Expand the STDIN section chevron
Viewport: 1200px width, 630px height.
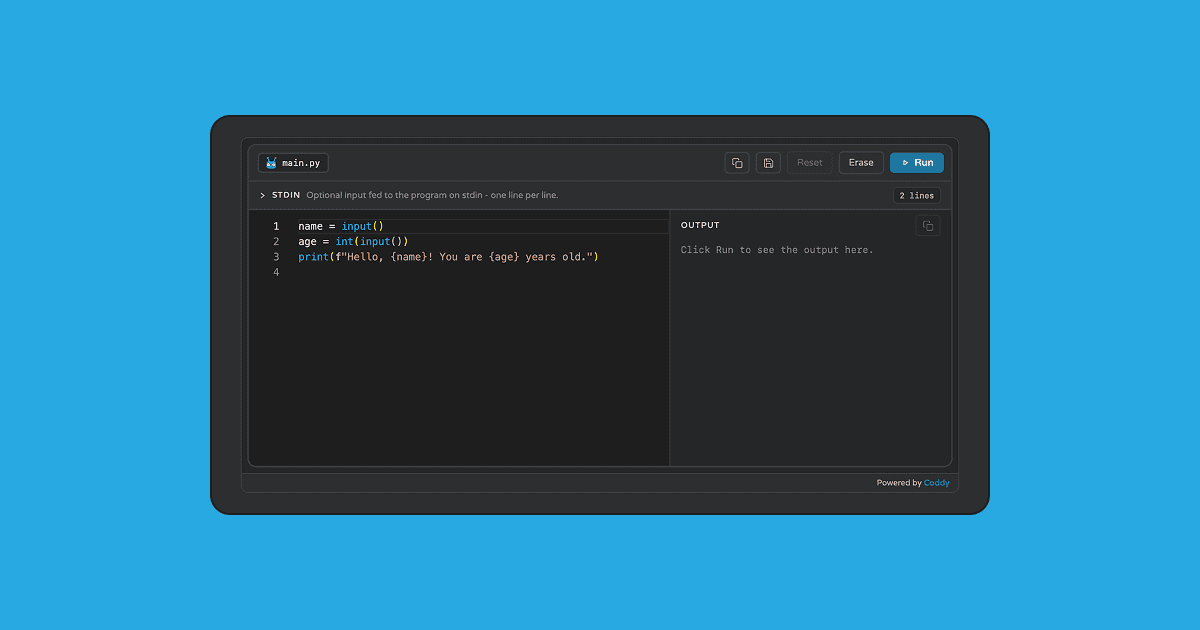[x=262, y=196]
